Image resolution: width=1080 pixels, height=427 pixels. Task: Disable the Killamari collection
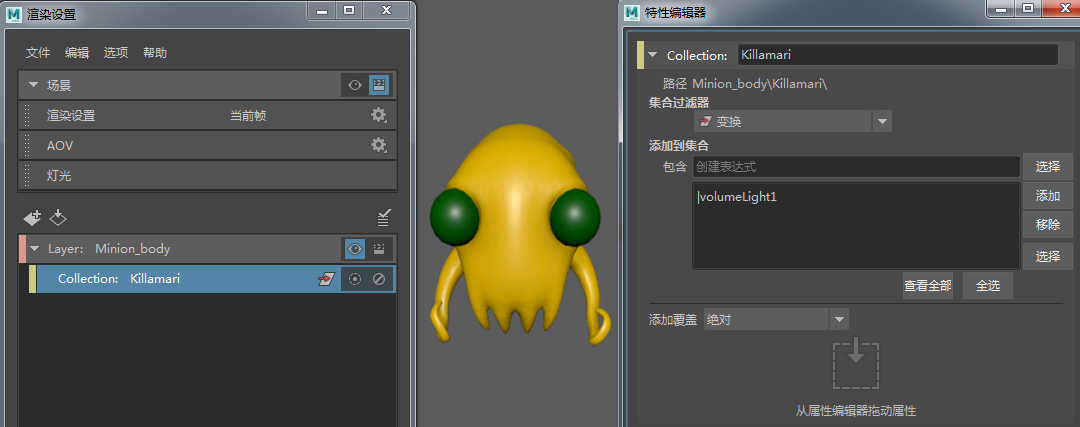378,280
